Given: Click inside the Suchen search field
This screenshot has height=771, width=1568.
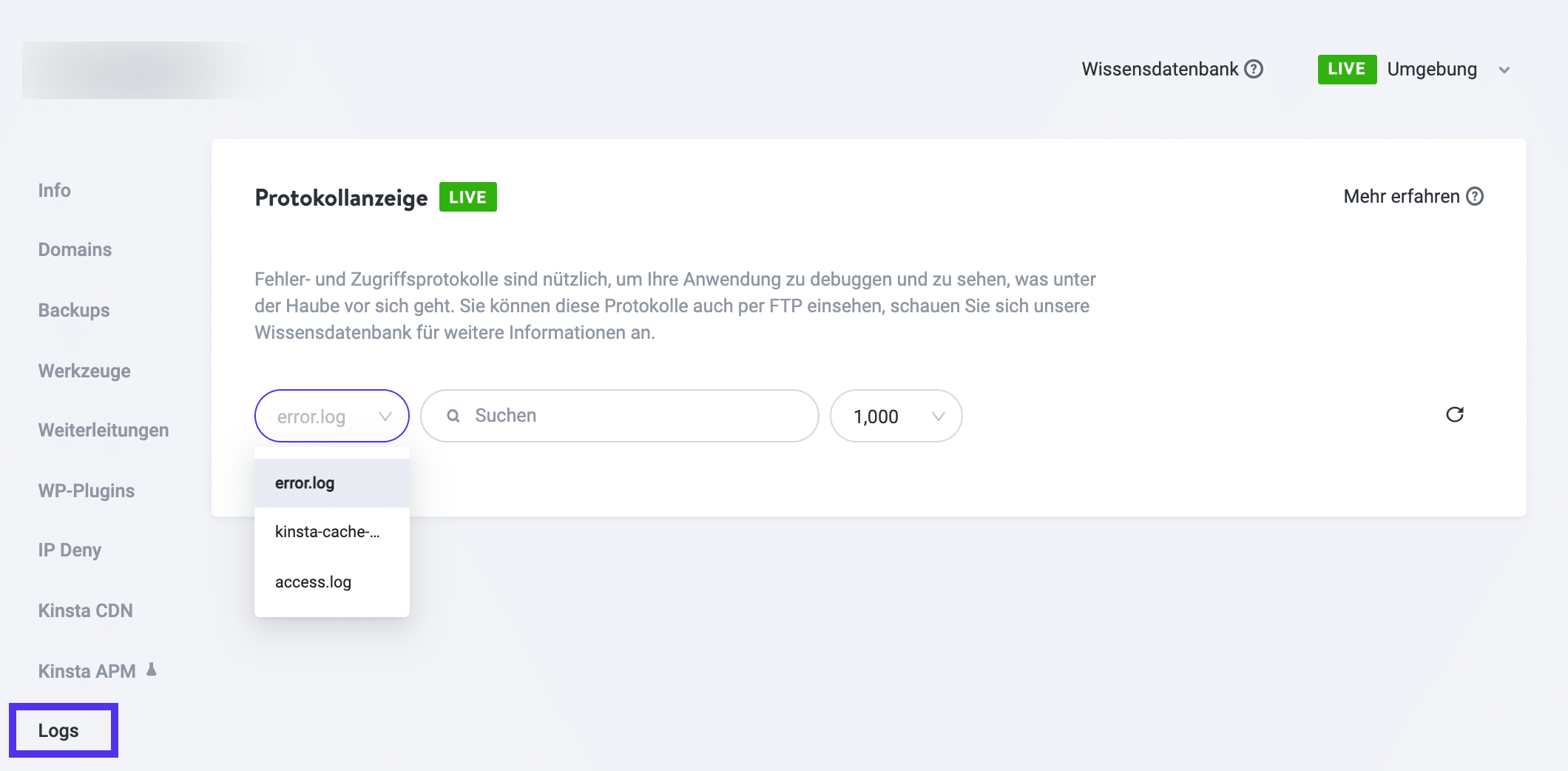Looking at the screenshot, I should [620, 416].
